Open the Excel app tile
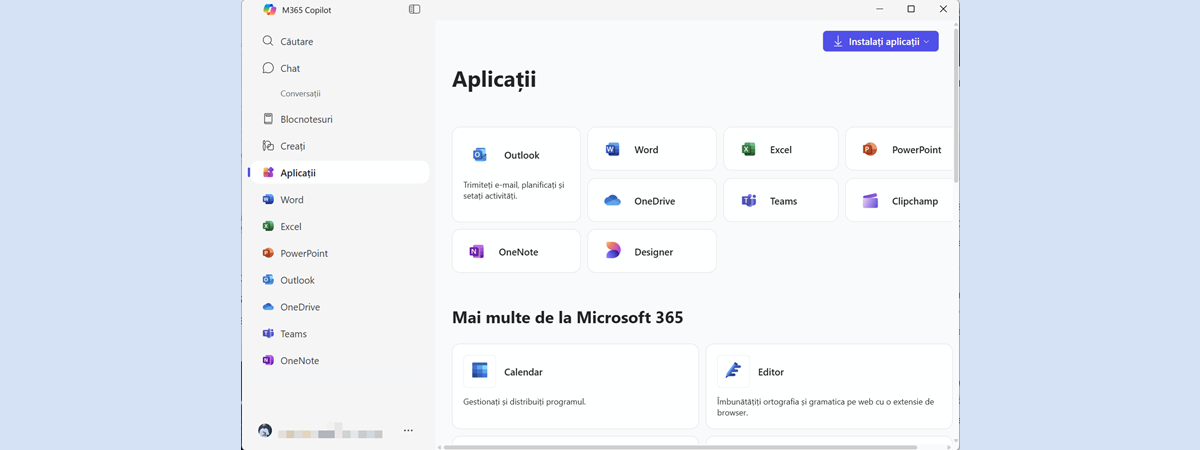 point(780,149)
